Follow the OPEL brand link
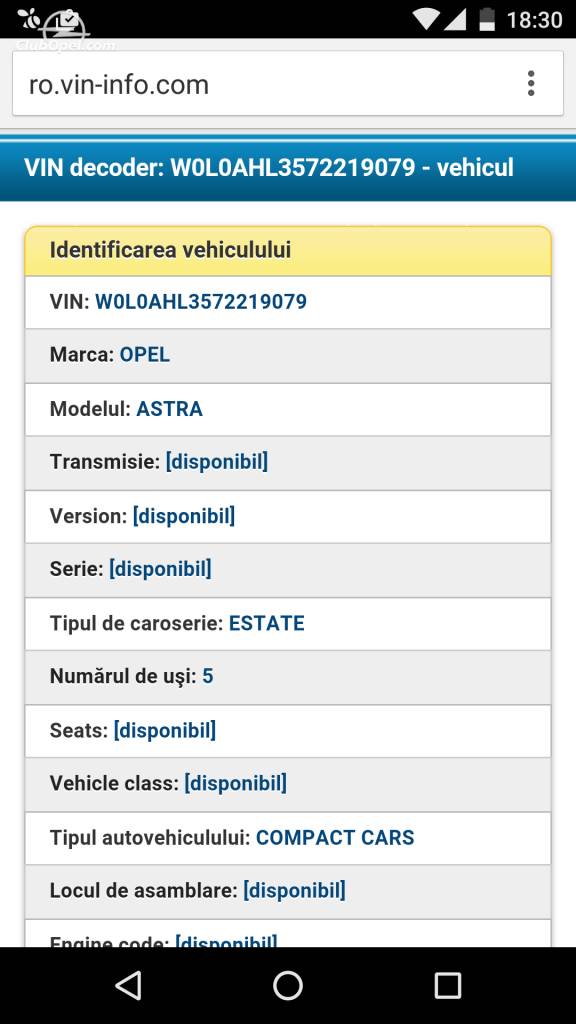 (144, 355)
